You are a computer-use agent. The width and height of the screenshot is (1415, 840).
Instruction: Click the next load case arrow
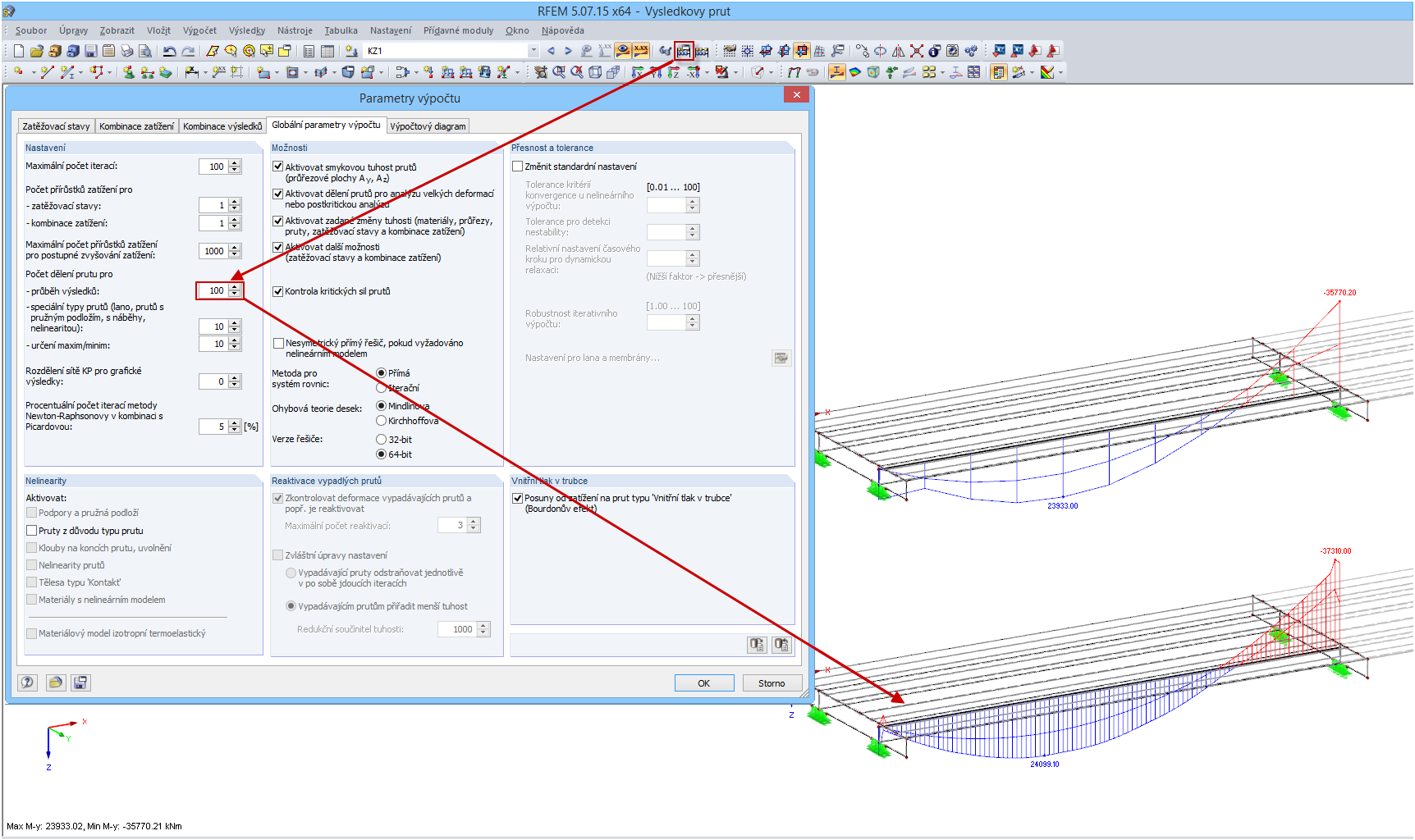click(568, 51)
